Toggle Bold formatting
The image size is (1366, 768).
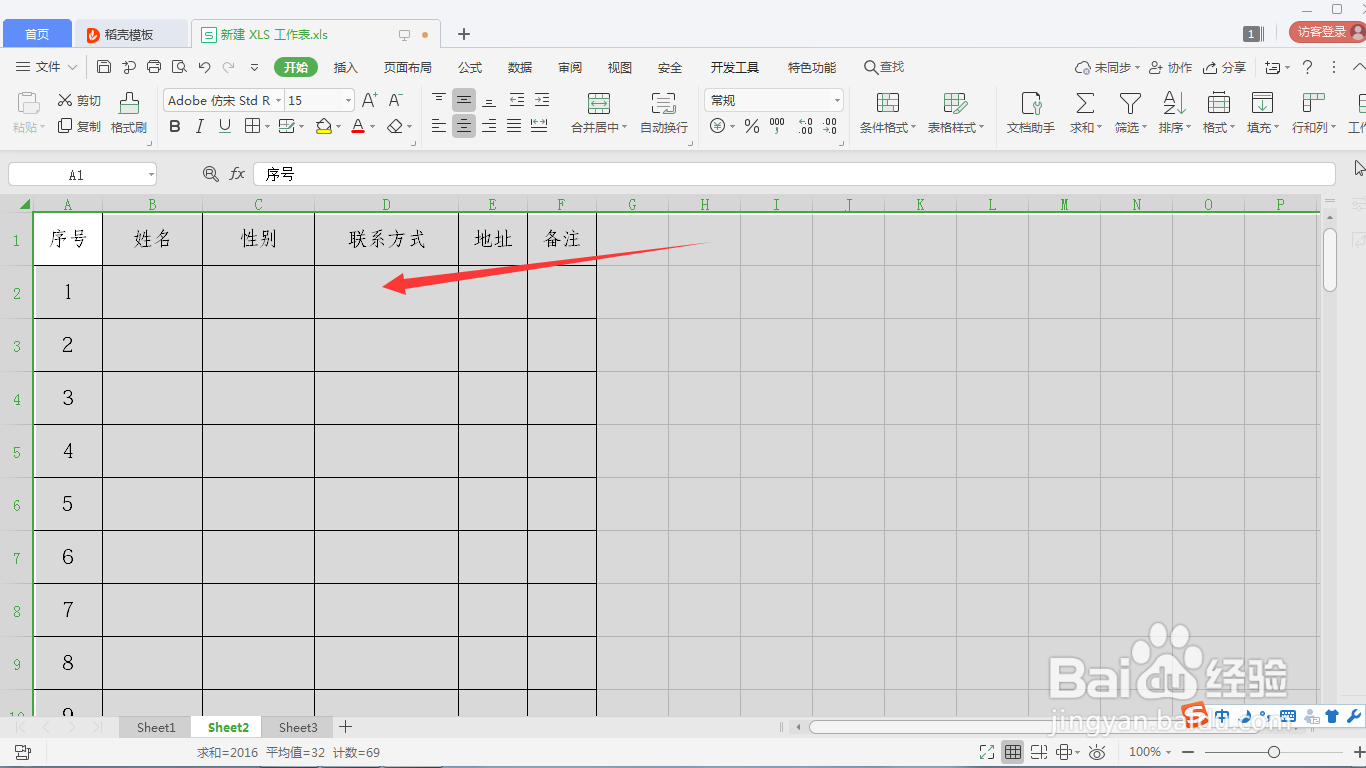point(175,126)
